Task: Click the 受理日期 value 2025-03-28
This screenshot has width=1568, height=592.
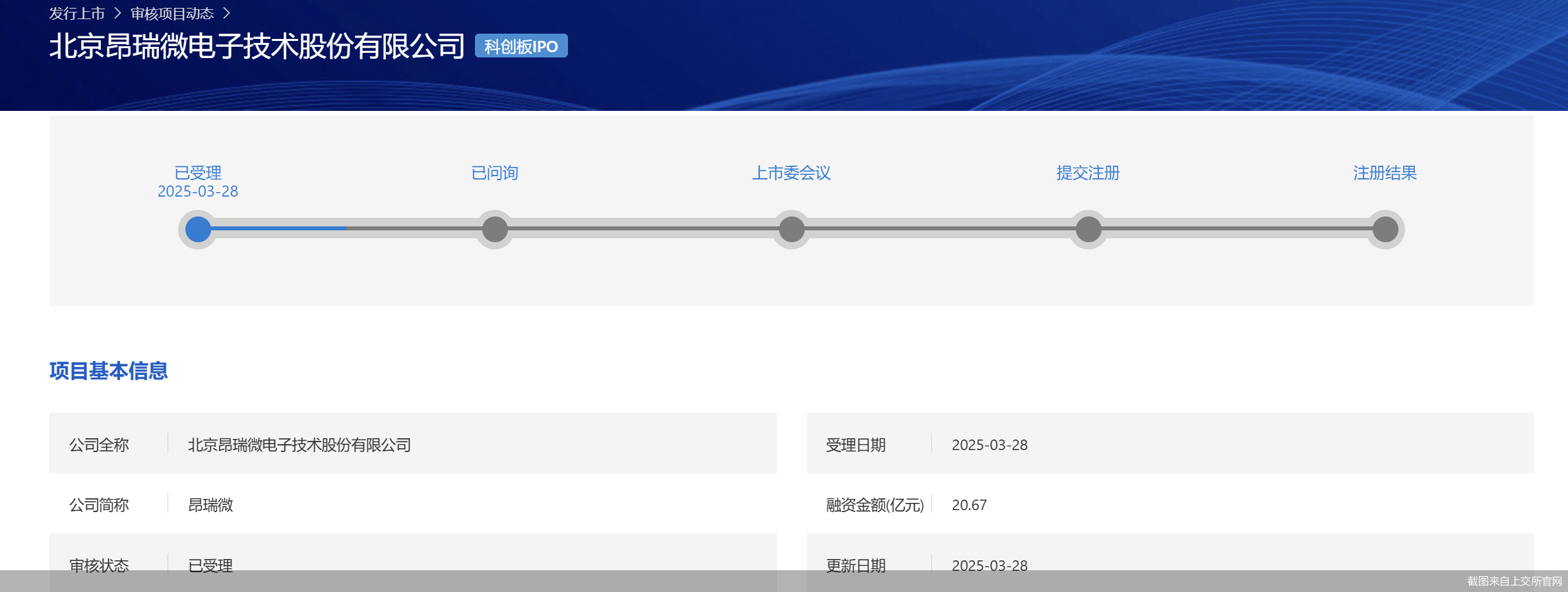Action: [989, 445]
